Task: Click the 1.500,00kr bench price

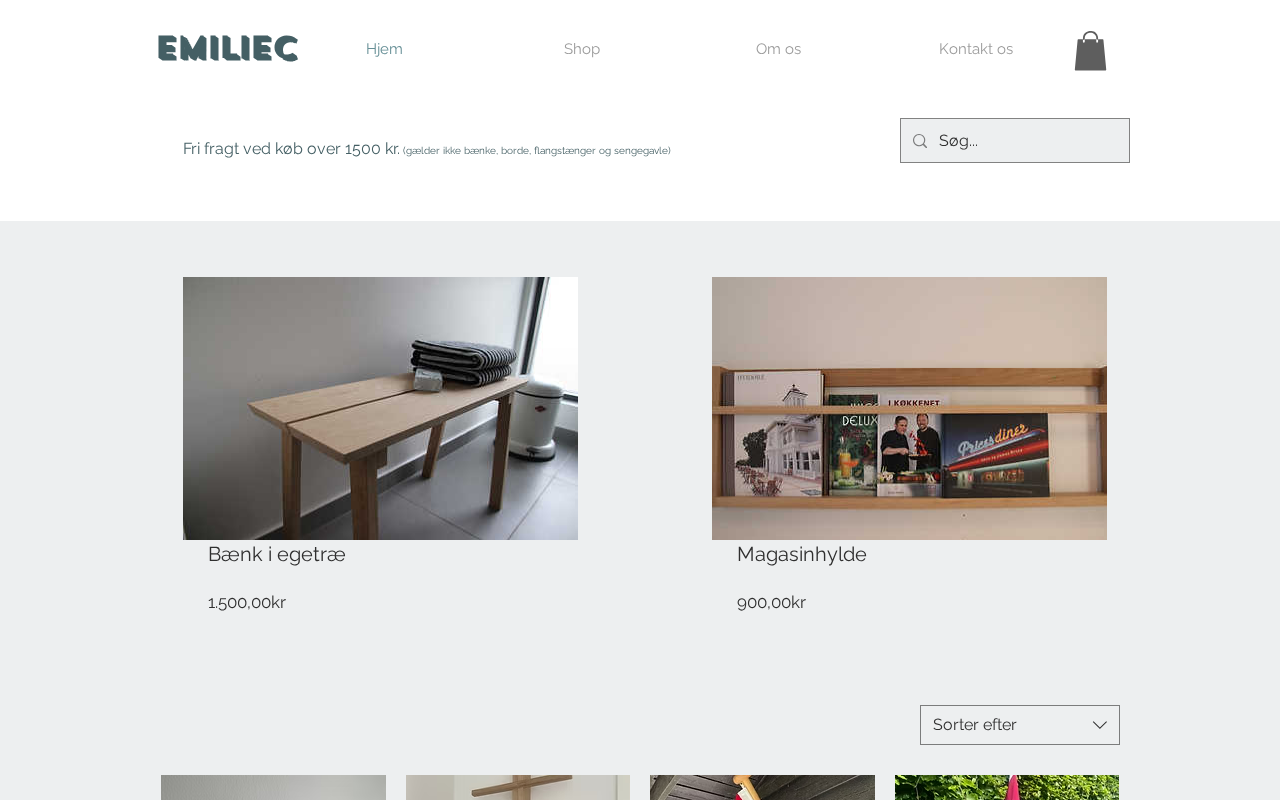Action: pyautogui.click(x=247, y=602)
